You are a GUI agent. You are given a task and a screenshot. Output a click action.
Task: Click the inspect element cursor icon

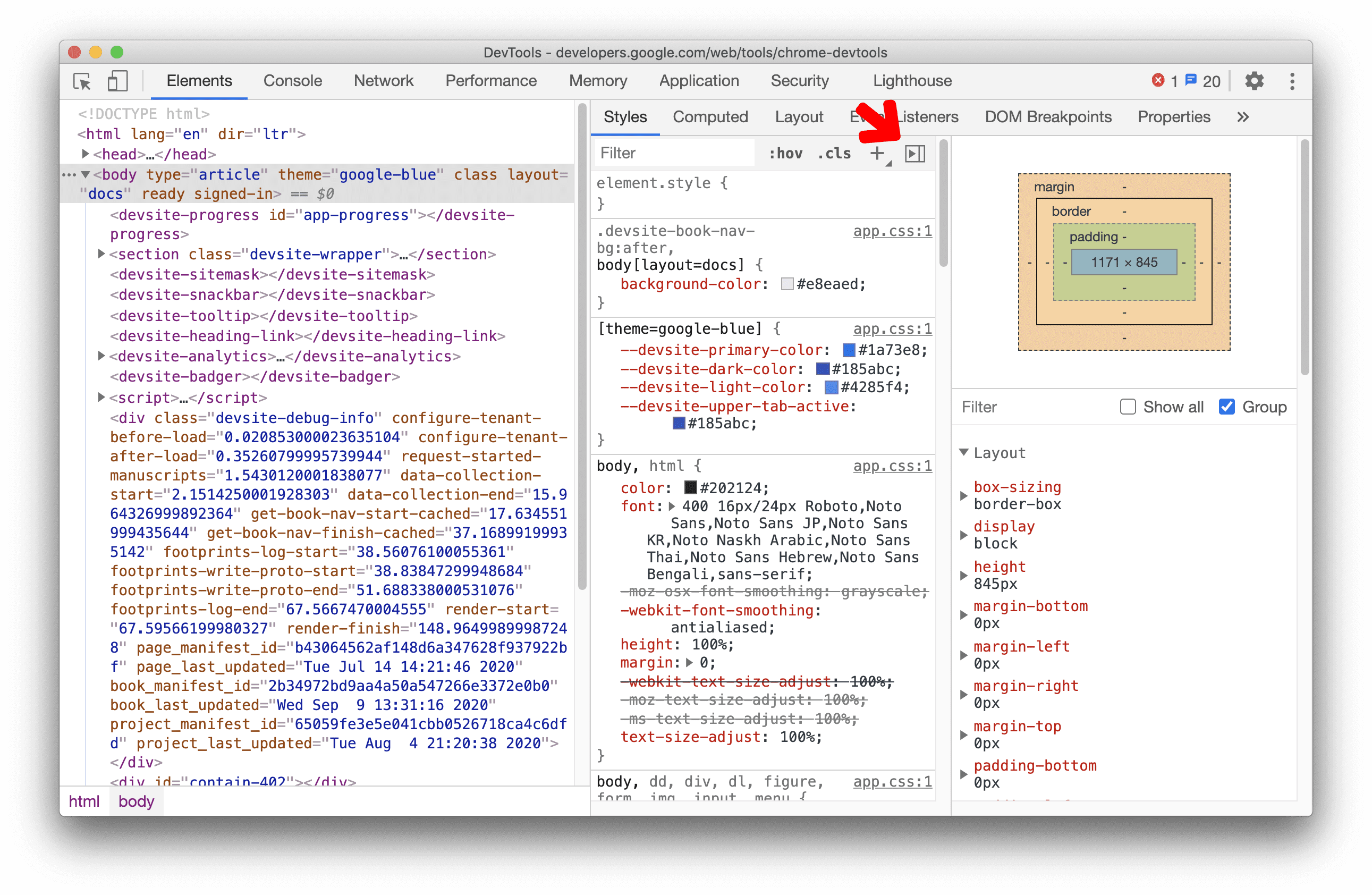[85, 81]
